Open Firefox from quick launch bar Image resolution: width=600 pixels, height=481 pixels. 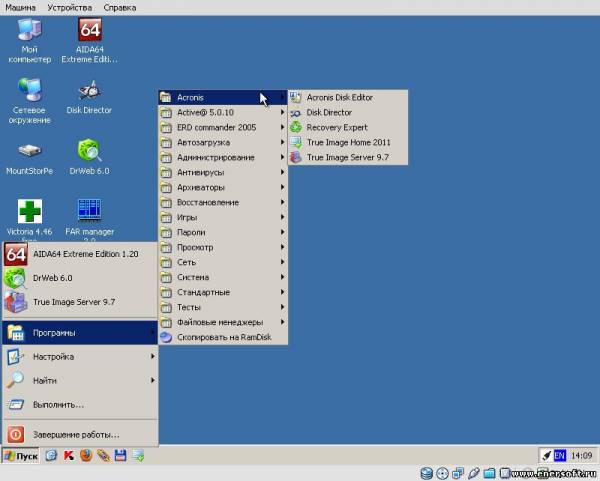[86, 455]
